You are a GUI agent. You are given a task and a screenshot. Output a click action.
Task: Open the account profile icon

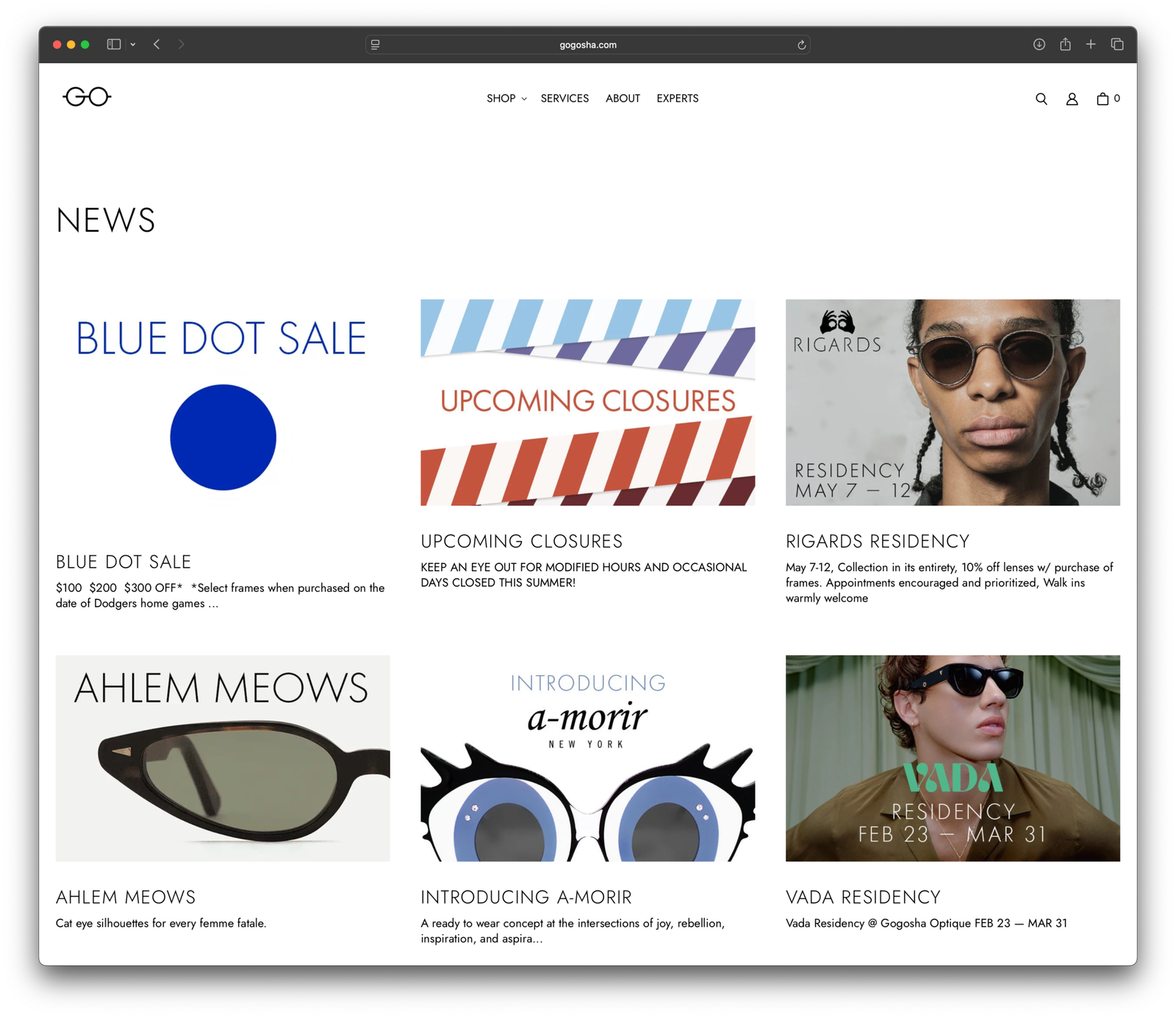pyautogui.click(x=1072, y=99)
